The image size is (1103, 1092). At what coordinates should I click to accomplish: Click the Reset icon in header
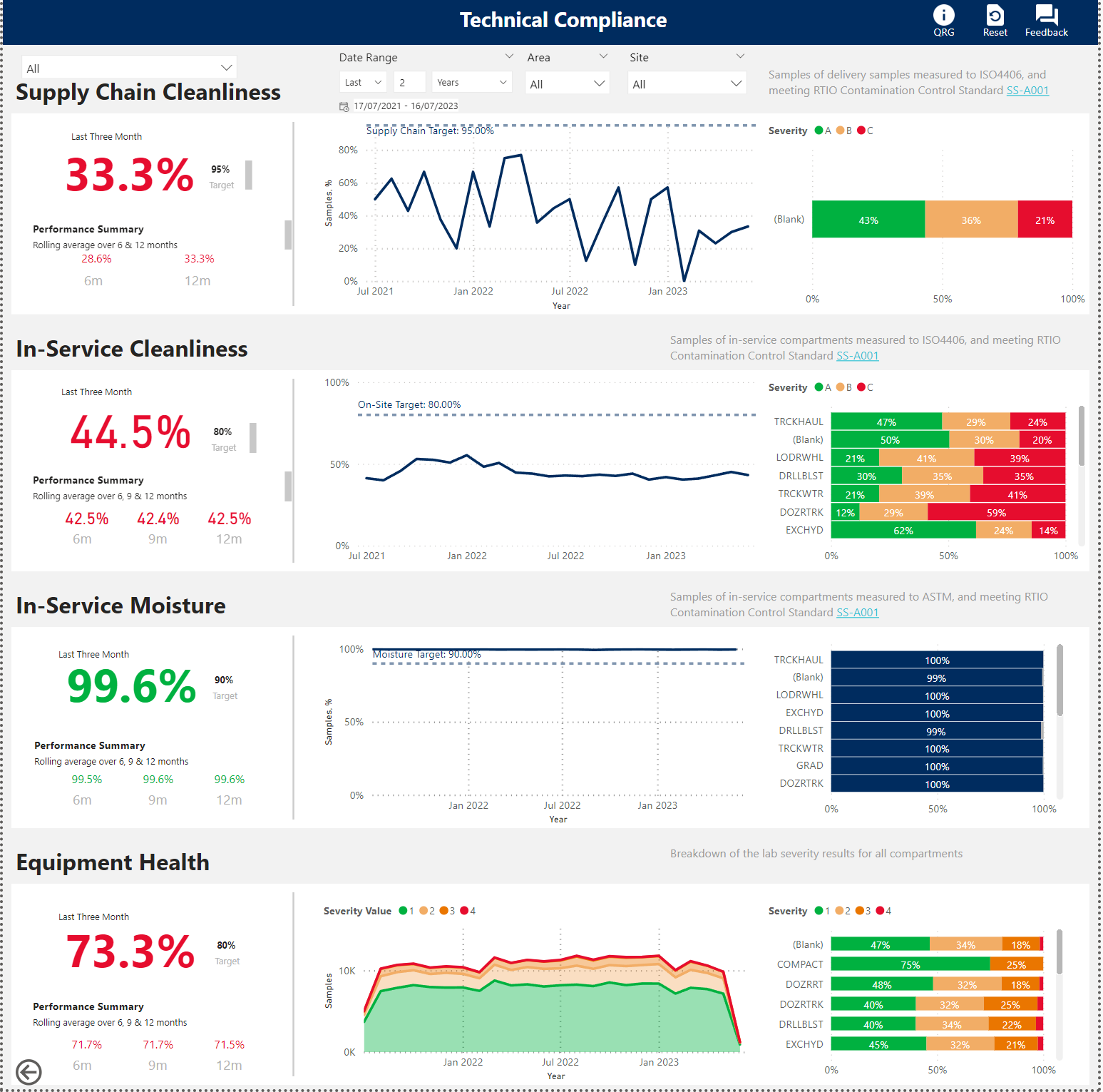pos(995,16)
